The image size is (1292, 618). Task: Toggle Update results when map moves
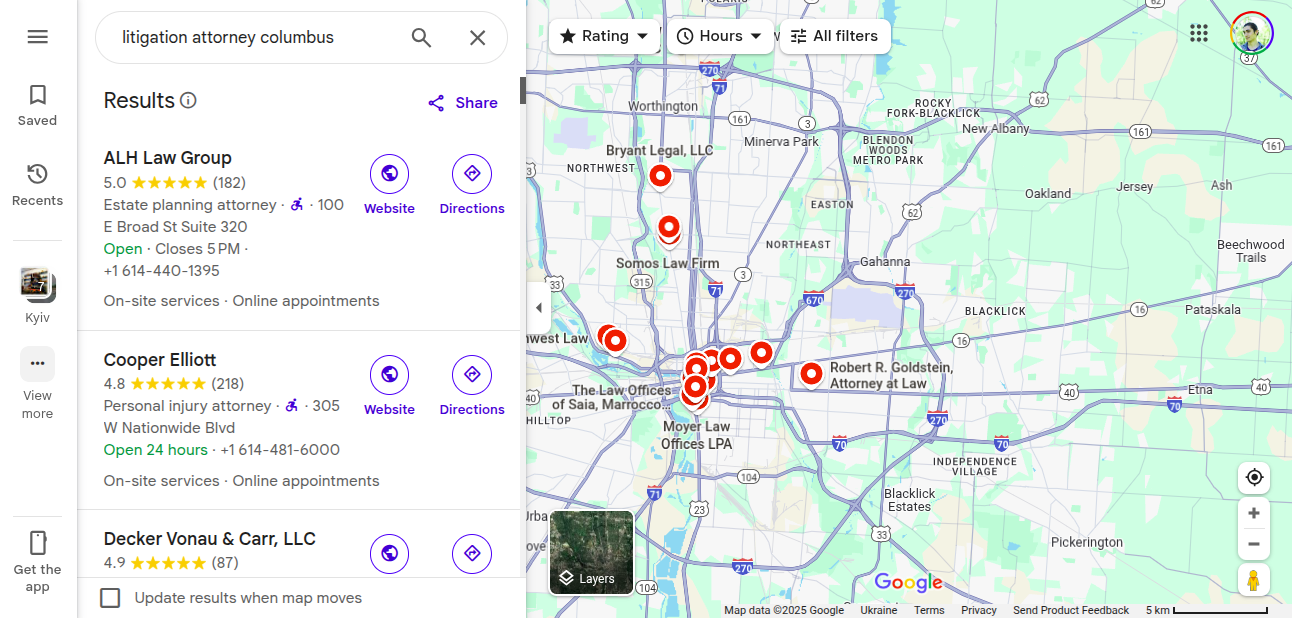tap(110, 598)
